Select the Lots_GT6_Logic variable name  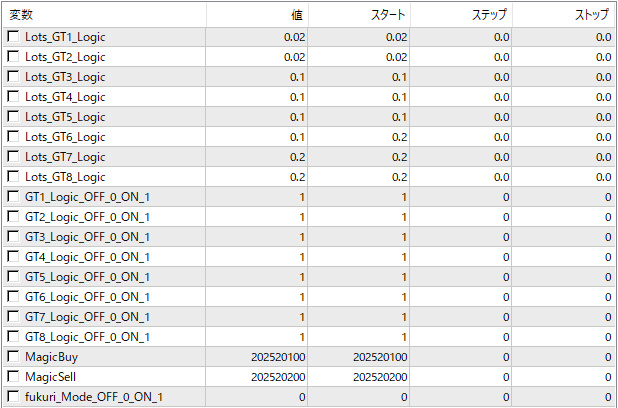65,137
